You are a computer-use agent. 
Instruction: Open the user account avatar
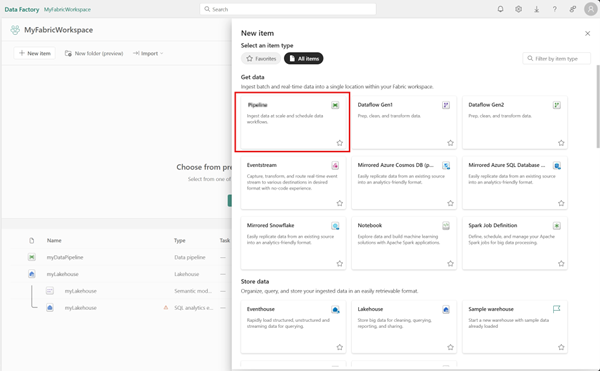591,9
